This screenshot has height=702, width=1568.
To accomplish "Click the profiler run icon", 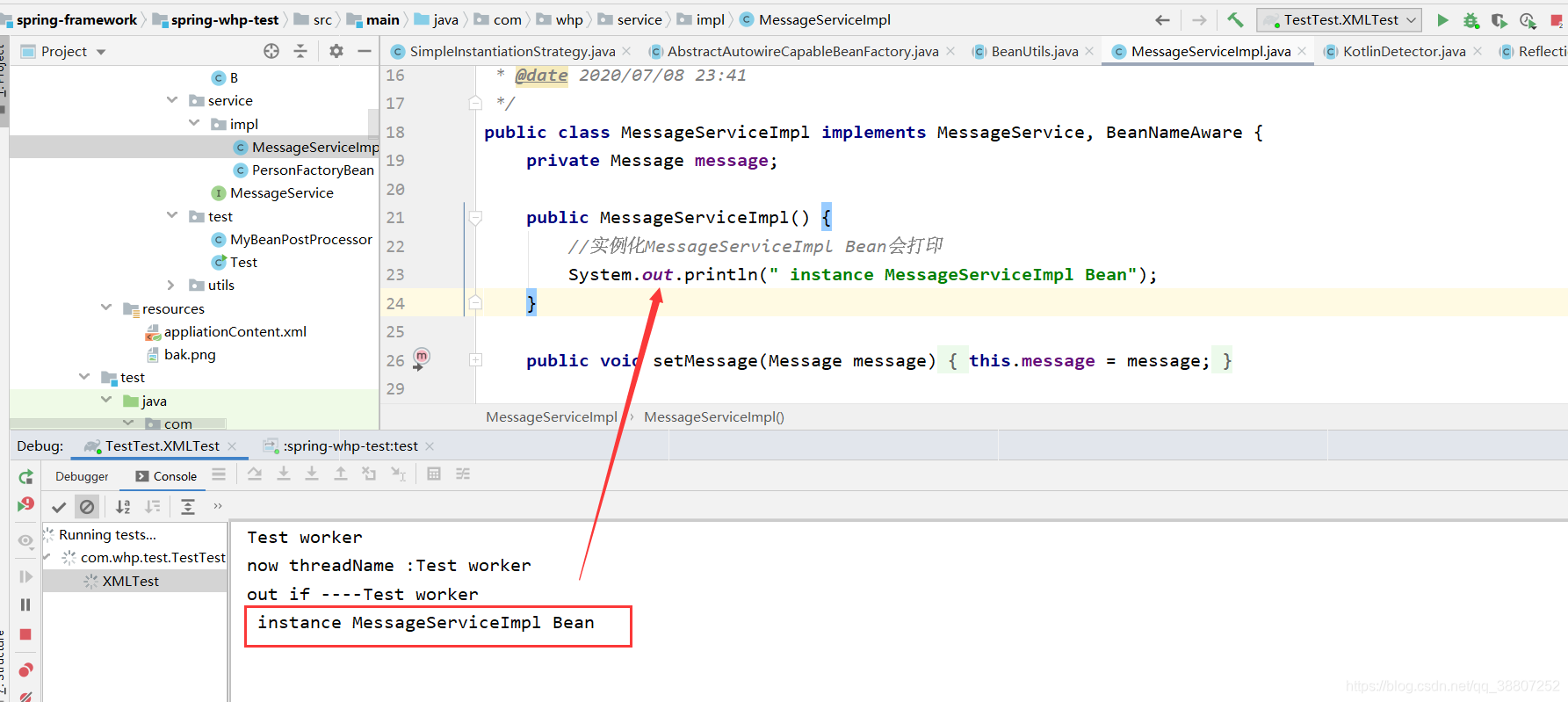I will pyautogui.click(x=1528, y=19).
